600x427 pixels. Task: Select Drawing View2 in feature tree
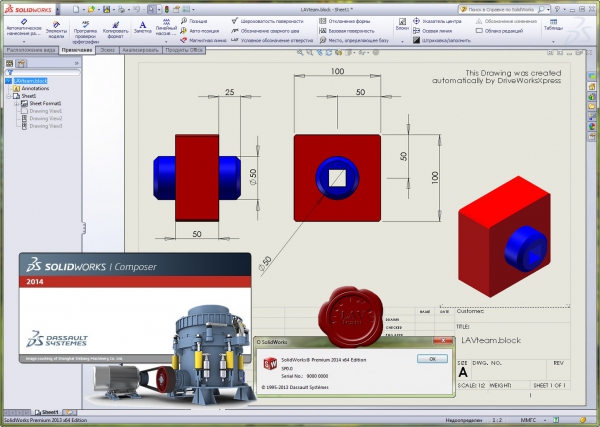(41, 118)
